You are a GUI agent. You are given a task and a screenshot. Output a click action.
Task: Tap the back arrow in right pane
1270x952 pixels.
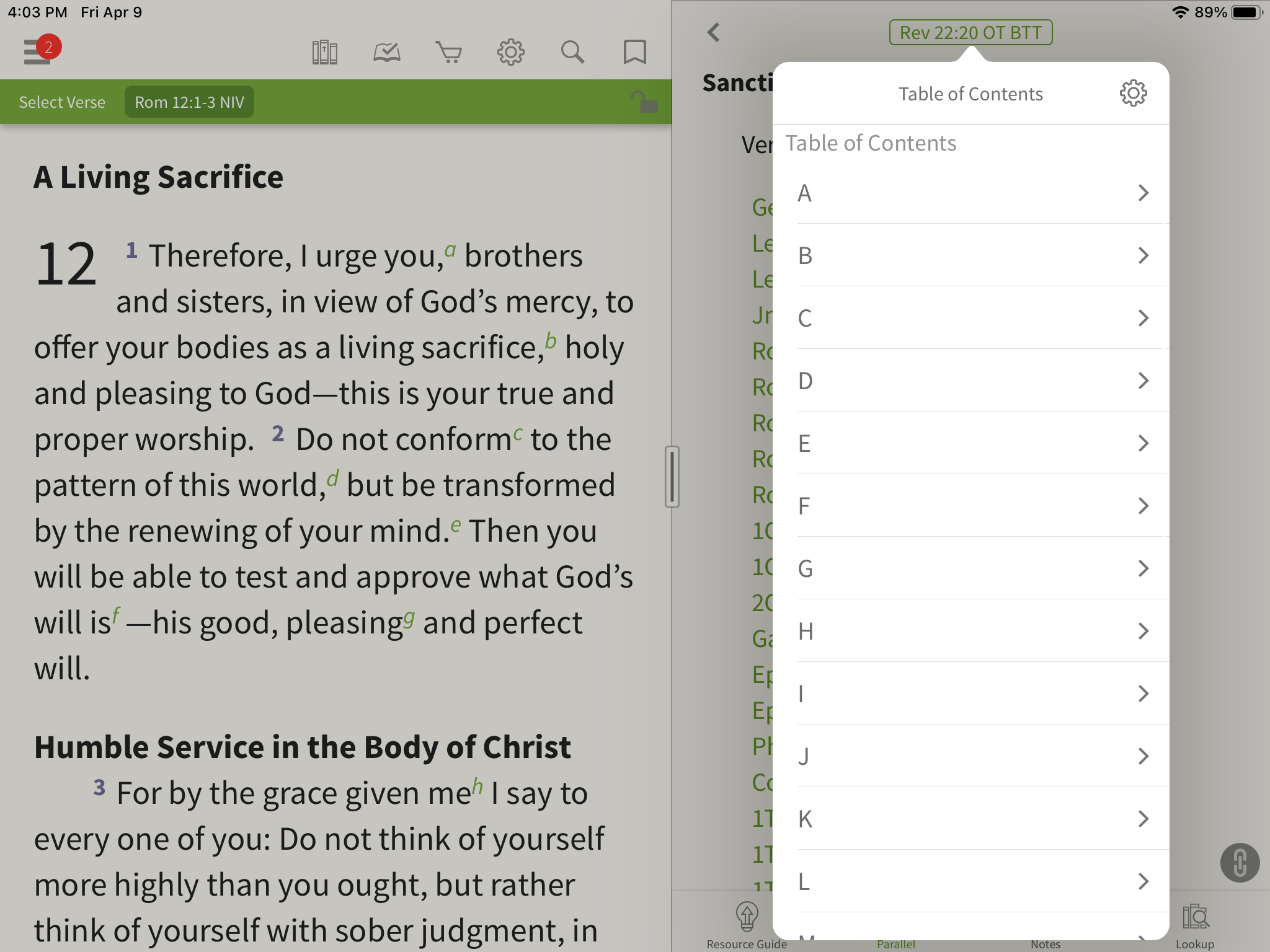point(714,32)
